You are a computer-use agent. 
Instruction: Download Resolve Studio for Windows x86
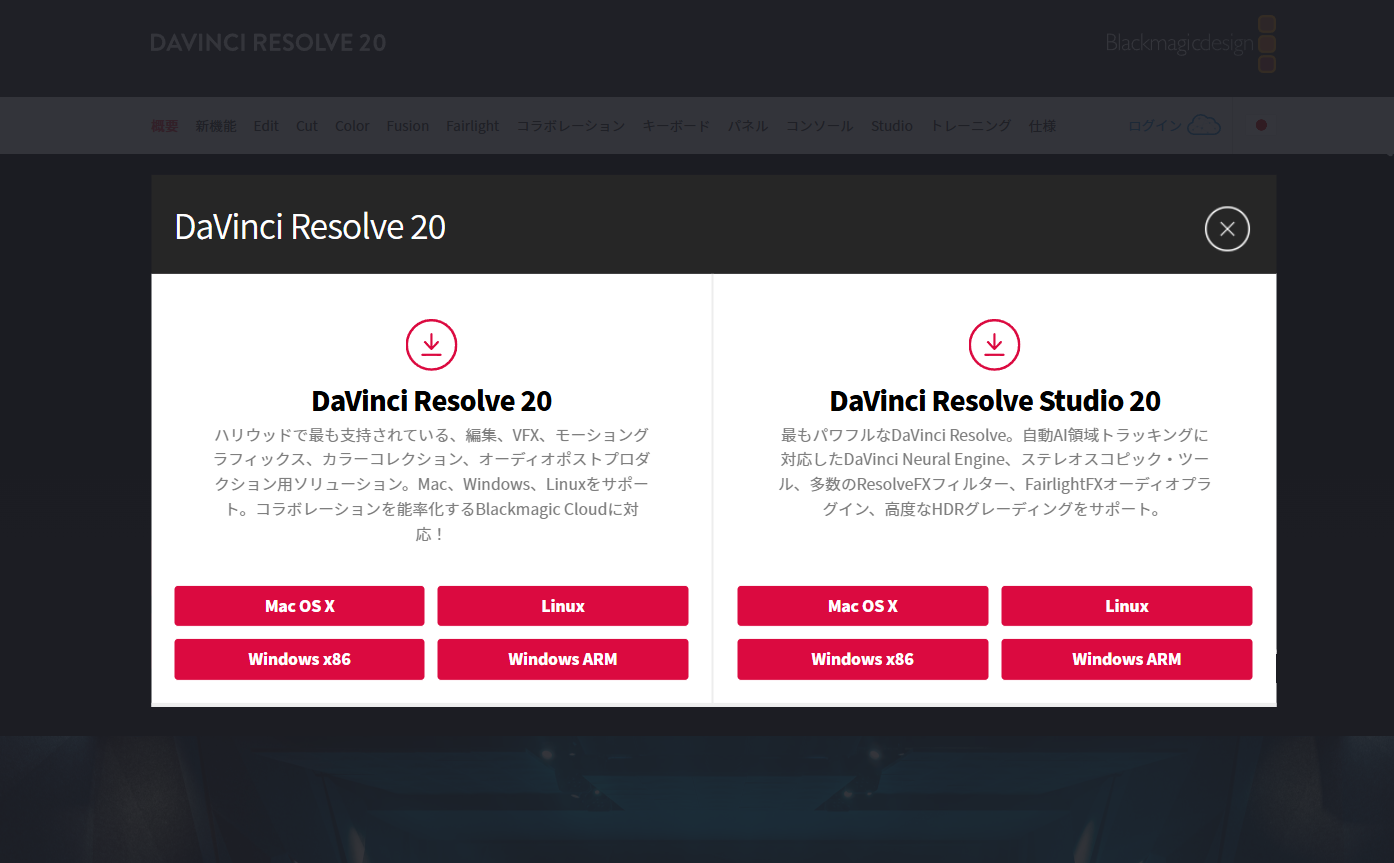click(862, 659)
